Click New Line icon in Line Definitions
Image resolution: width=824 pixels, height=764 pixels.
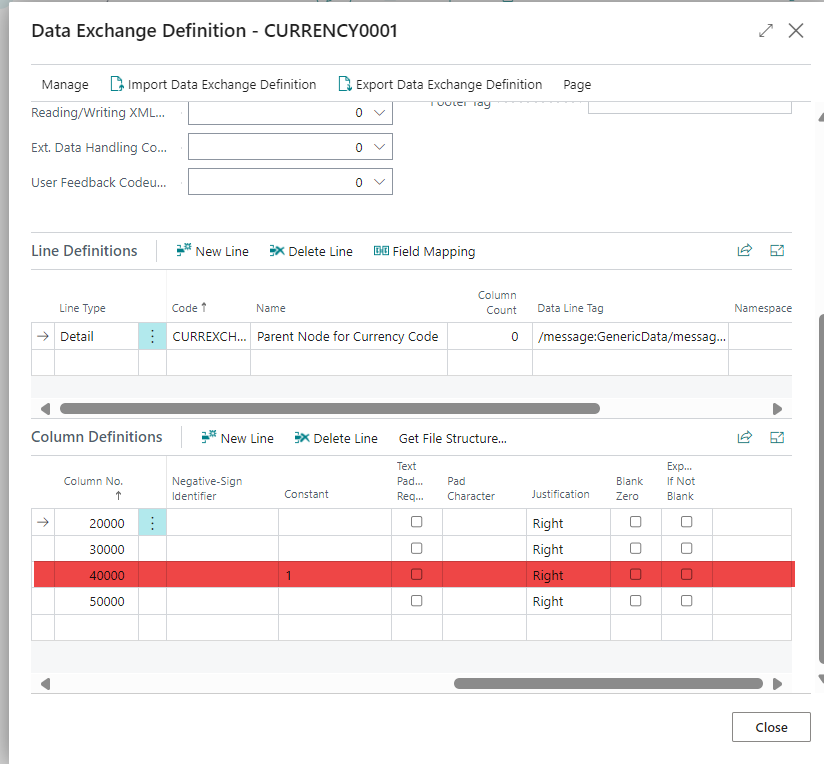(x=183, y=251)
